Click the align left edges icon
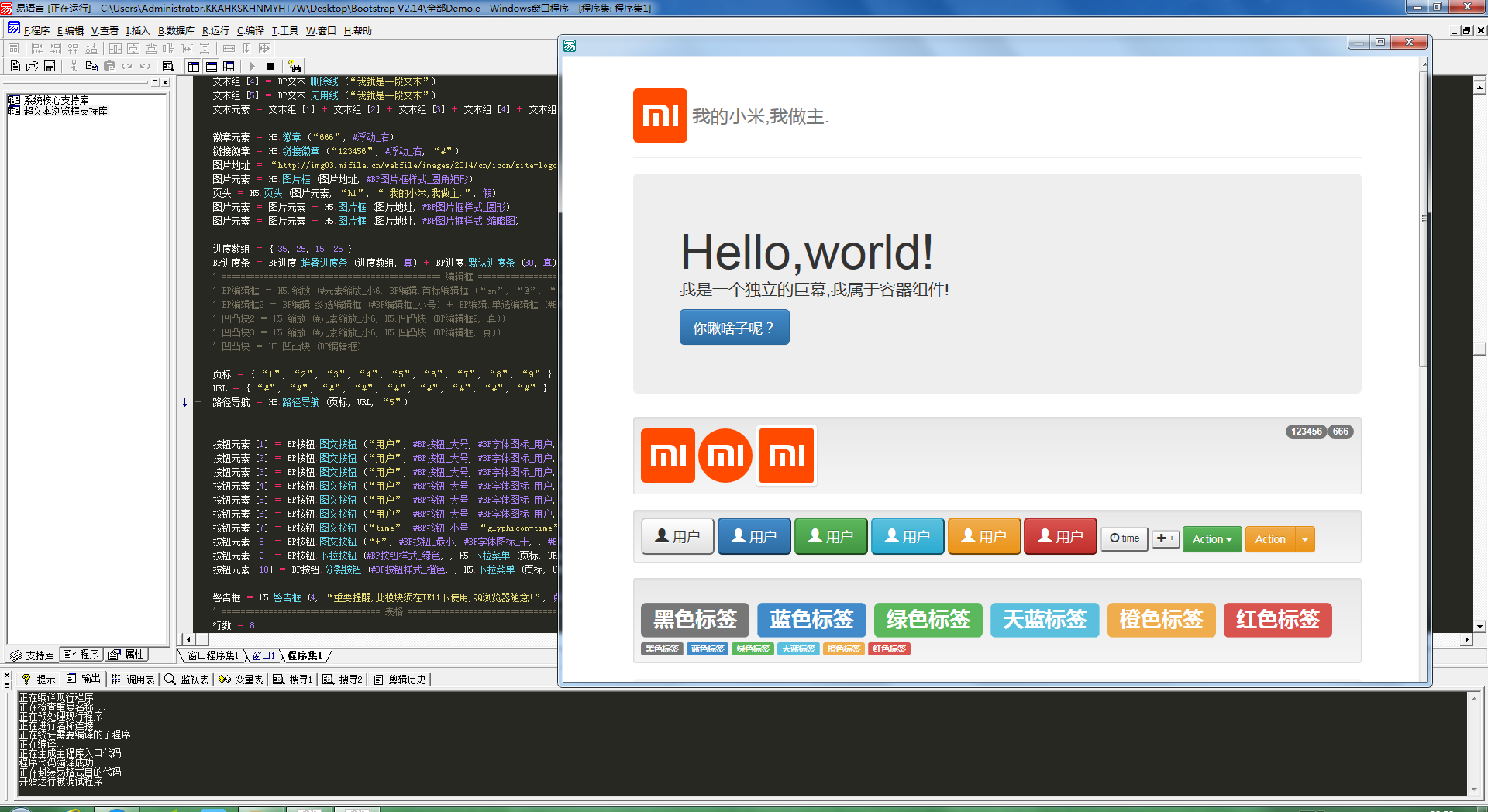This screenshot has width=1488, height=812. tap(37, 49)
